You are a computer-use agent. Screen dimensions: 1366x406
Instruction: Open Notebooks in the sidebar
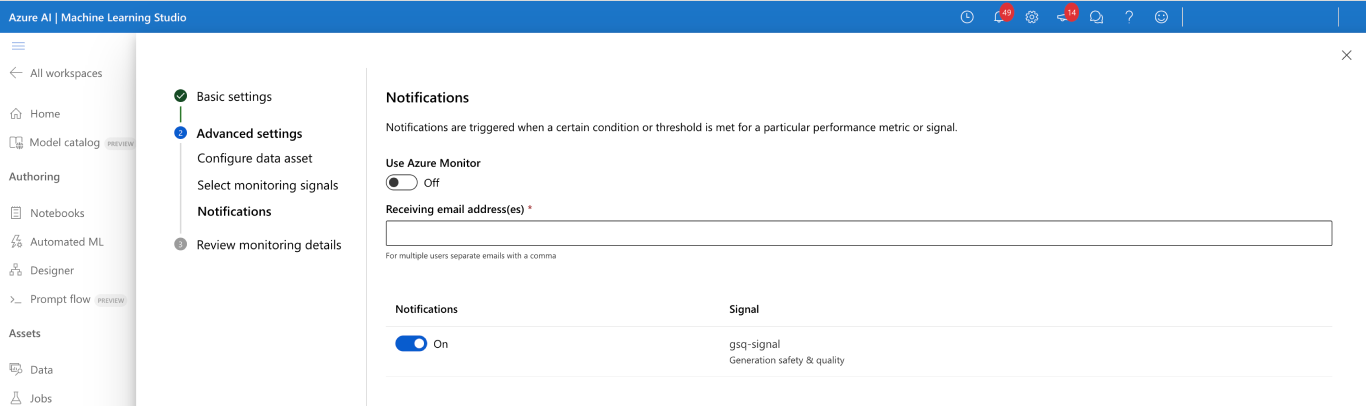tap(56, 213)
